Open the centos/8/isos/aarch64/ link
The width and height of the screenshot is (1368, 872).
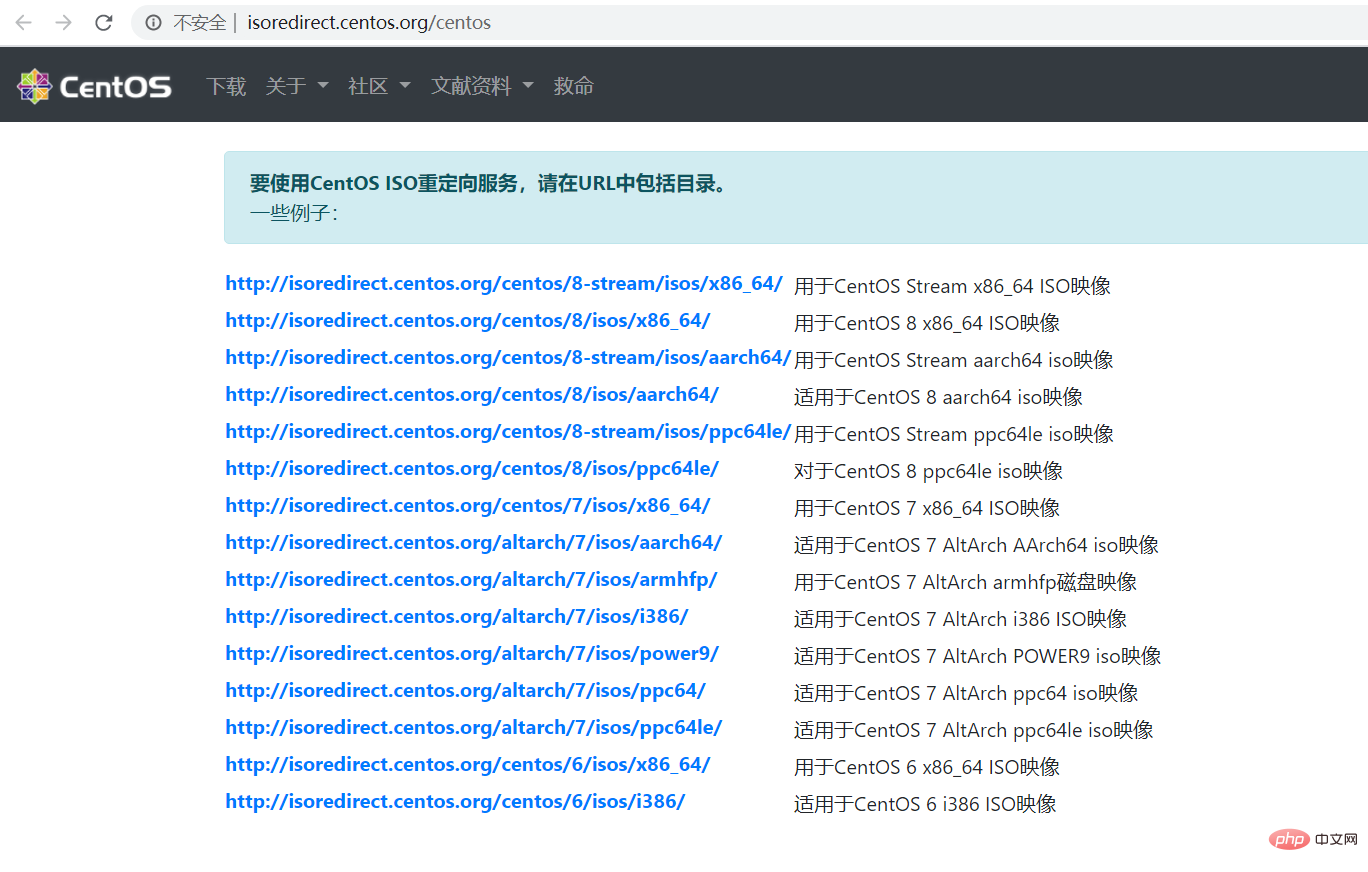(472, 395)
